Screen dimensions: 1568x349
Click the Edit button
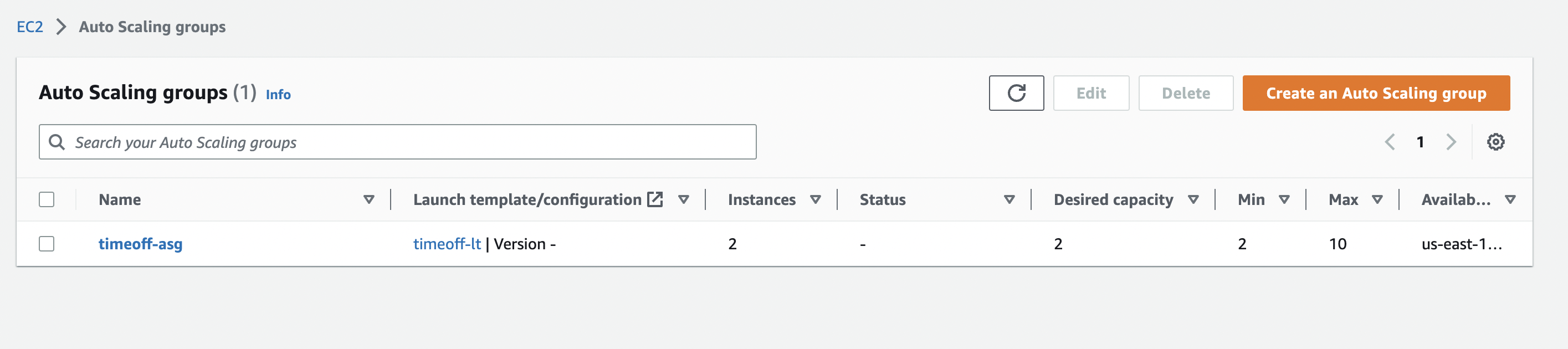click(x=1091, y=93)
